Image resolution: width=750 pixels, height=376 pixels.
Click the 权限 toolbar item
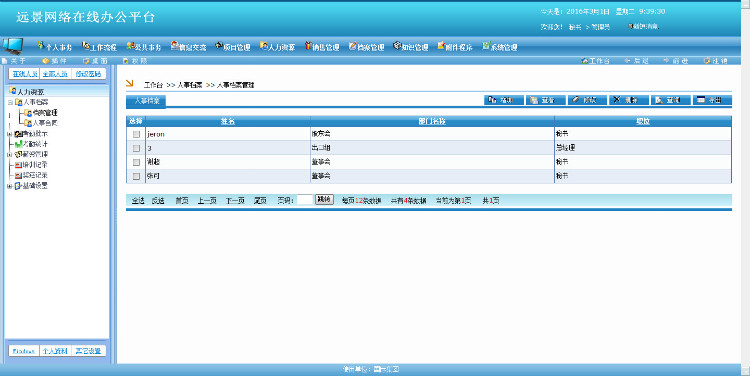click(x=135, y=61)
